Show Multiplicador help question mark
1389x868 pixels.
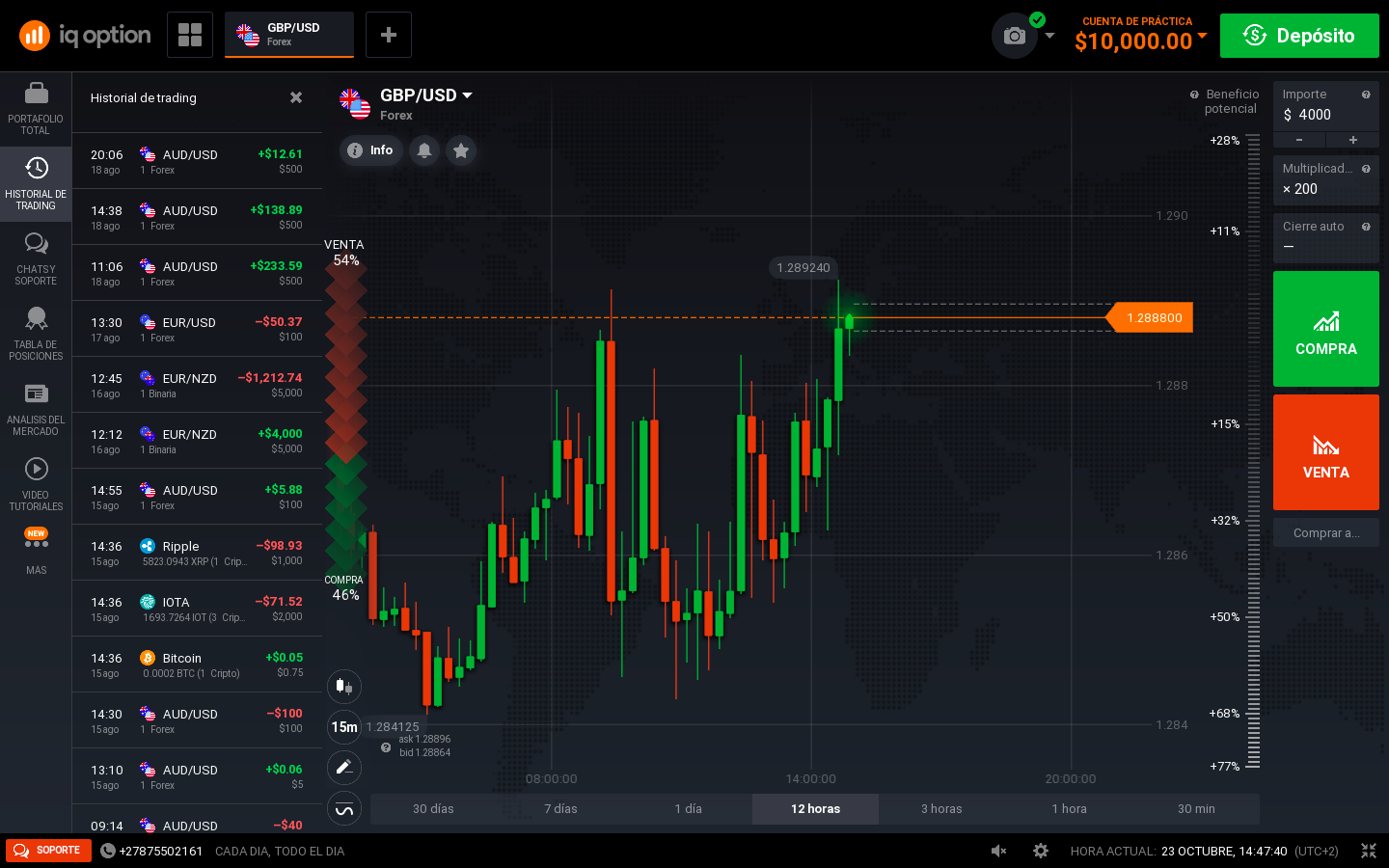[1366, 169]
